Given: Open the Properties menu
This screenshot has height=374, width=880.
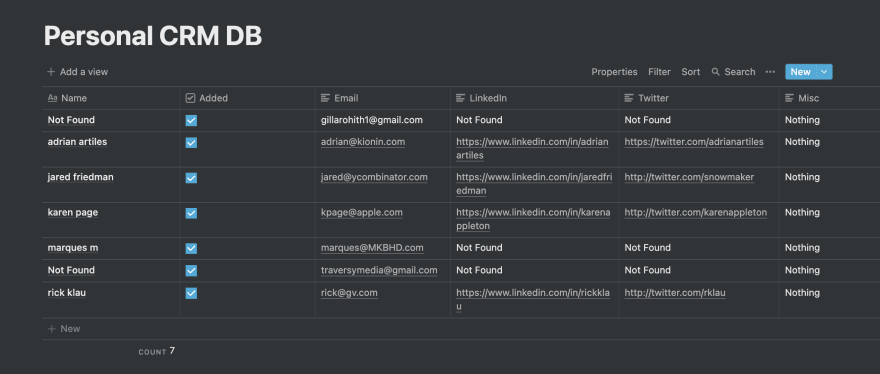Looking at the screenshot, I should [614, 72].
